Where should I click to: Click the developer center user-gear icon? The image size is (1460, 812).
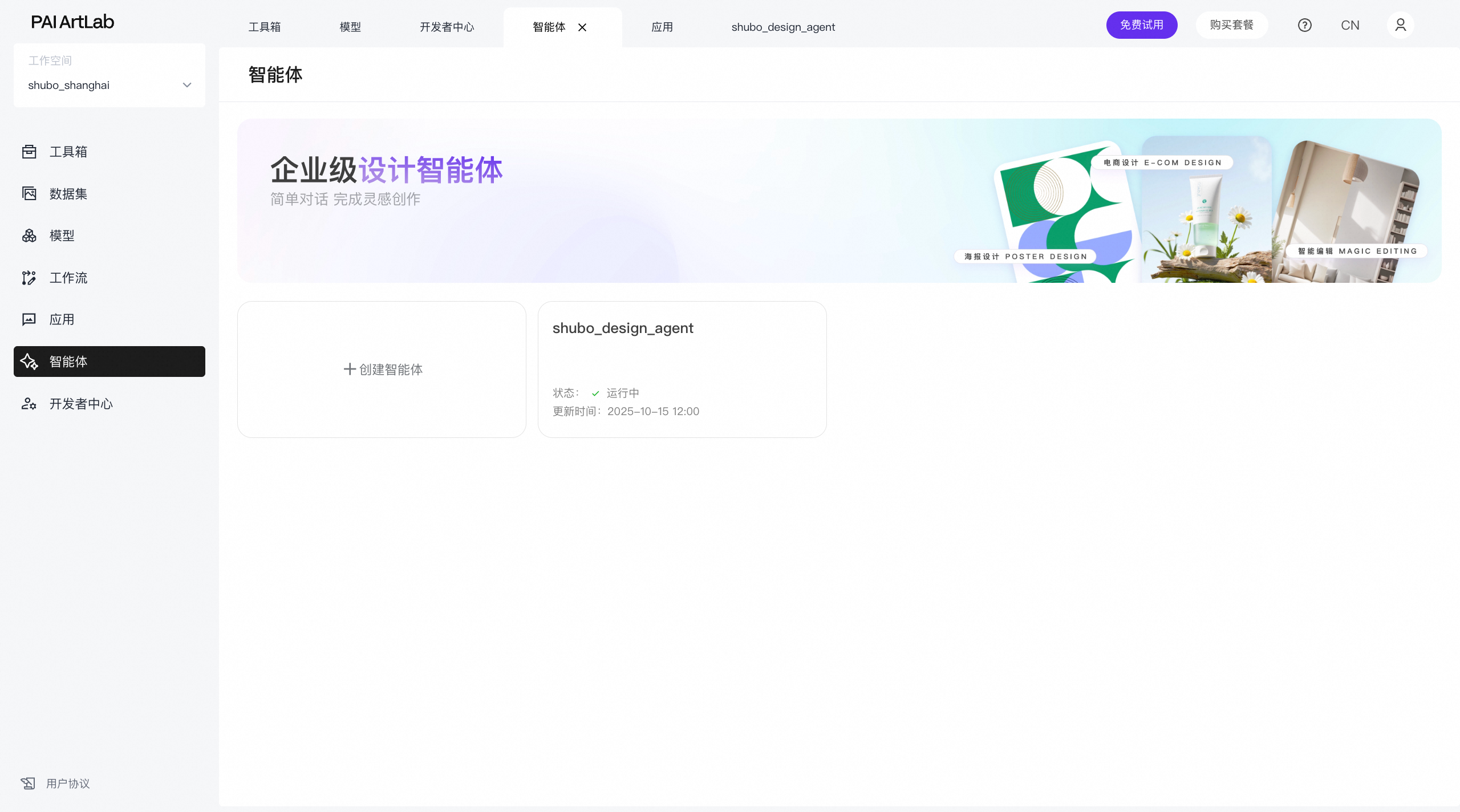coord(29,404)
